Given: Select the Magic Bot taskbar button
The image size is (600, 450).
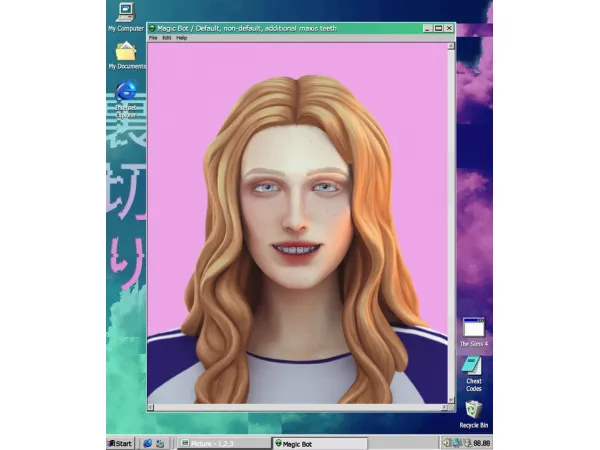Looking at the screenshot, I should pos(320,444).
